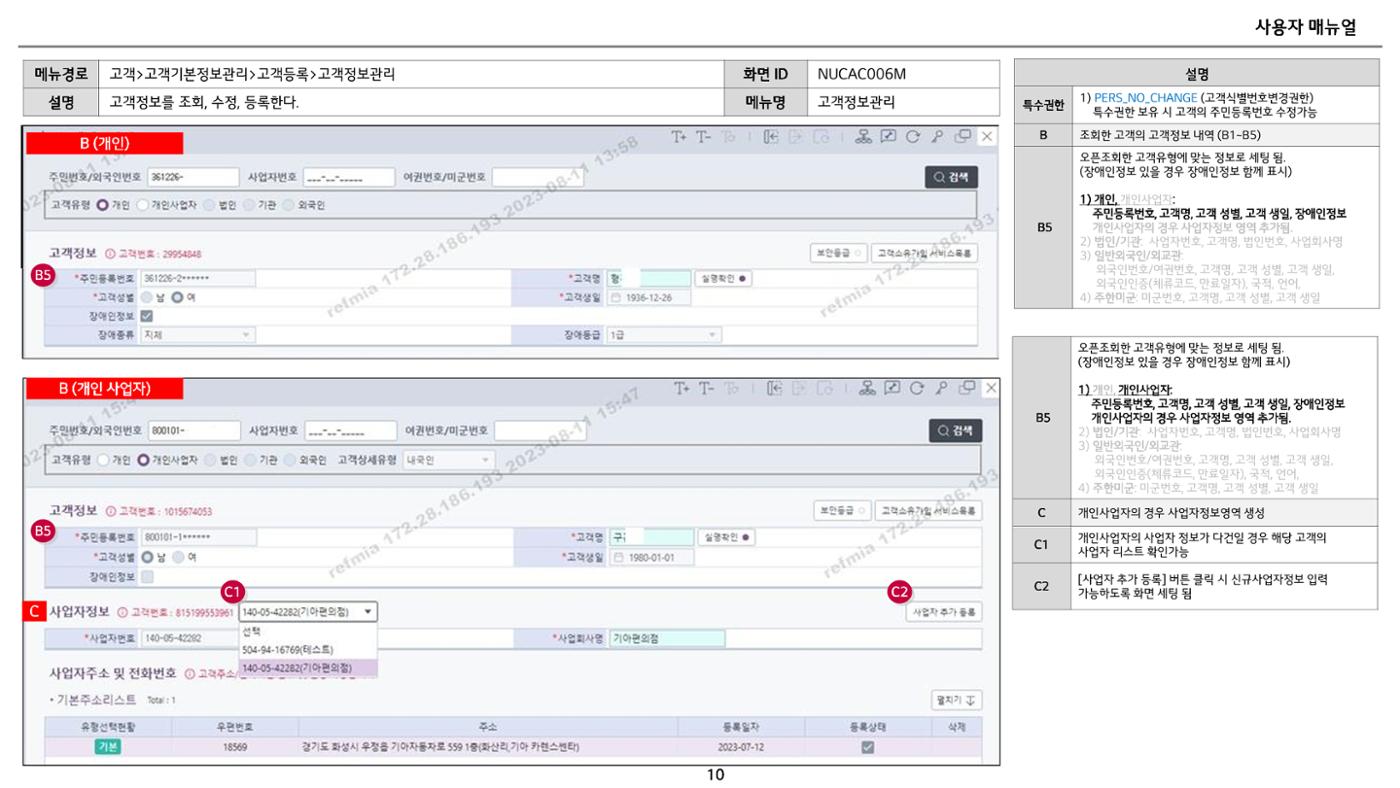Select 개인사업자 radio in screen with 361226-
Image resolution: width=1400 pixels, height=788 pixels.
(141, 204)
